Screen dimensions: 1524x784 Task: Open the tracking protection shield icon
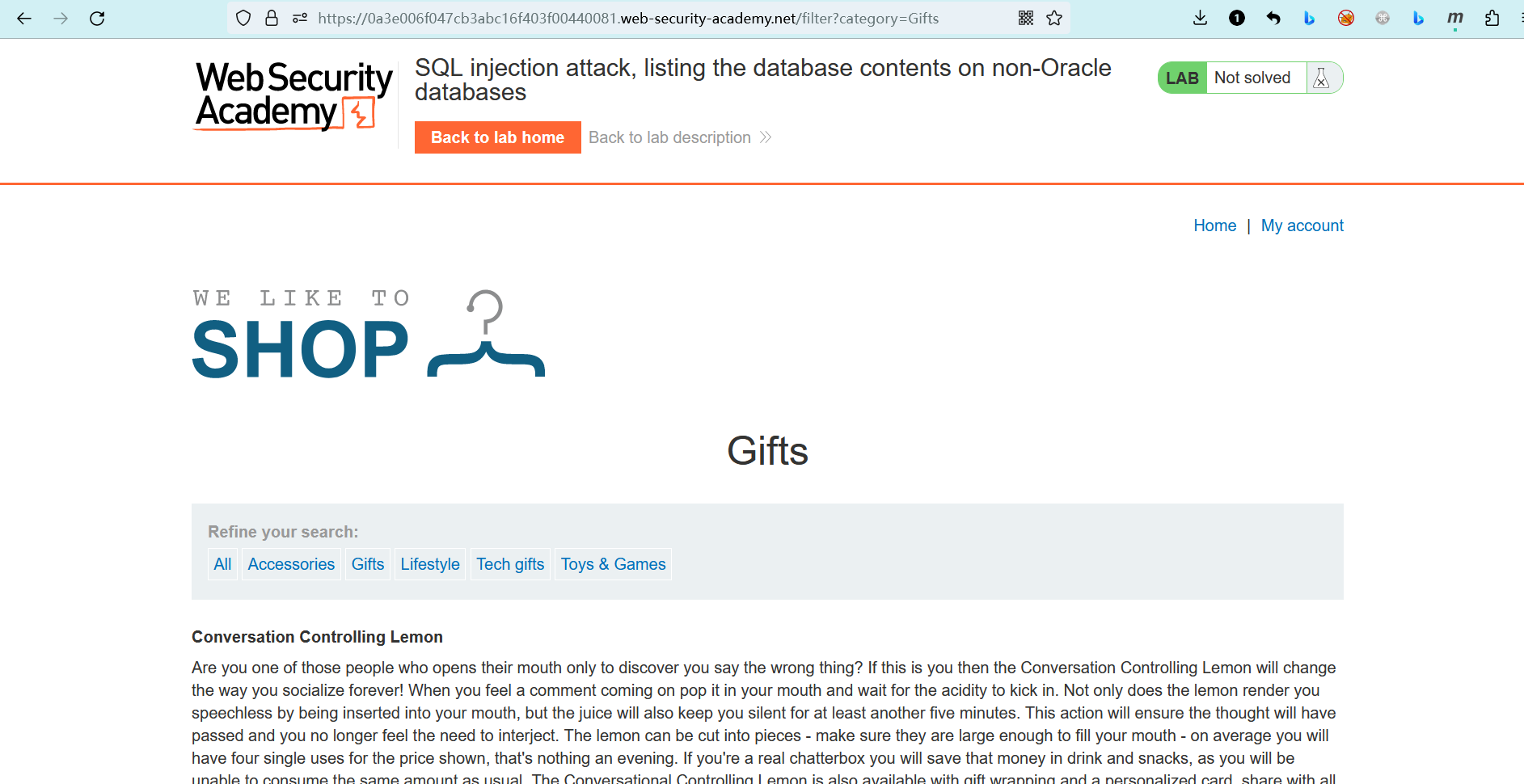pyautogui.click(x=243, y=19)
